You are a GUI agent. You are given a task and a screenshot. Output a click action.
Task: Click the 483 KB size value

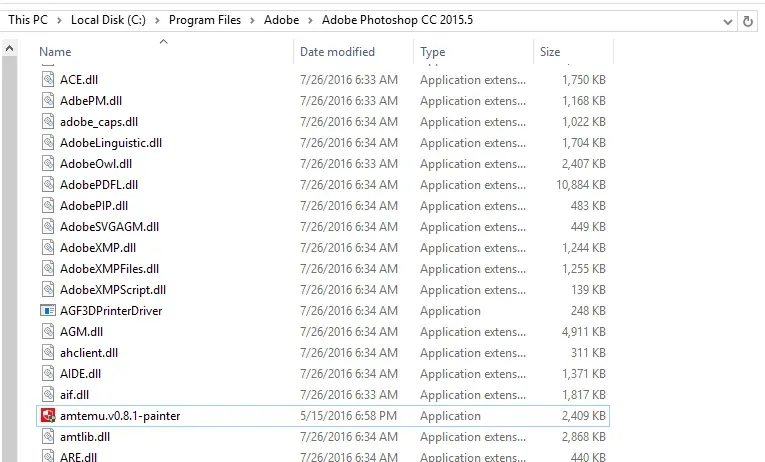point(588,205)
